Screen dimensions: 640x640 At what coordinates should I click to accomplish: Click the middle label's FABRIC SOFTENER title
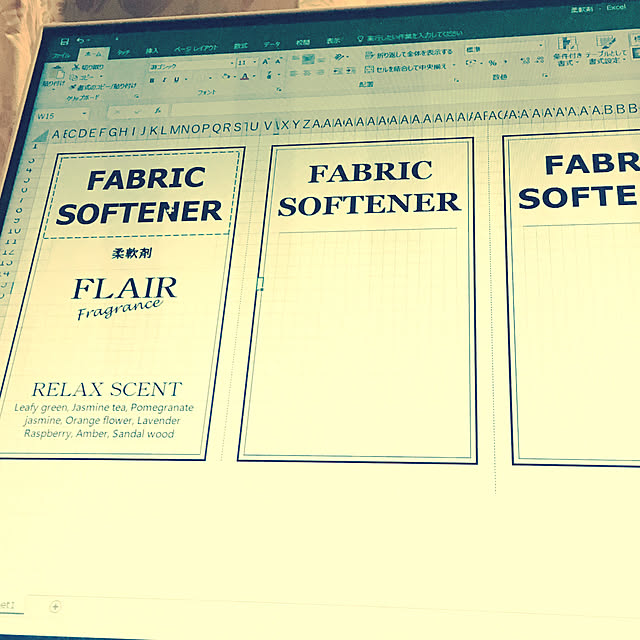369,189
